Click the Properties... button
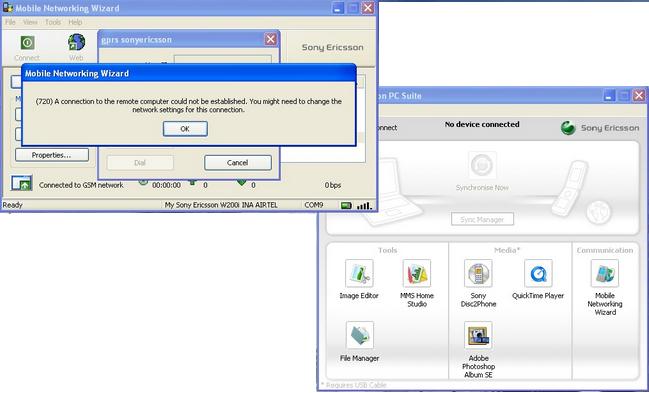The image size is (649, 393). point(52,155)
